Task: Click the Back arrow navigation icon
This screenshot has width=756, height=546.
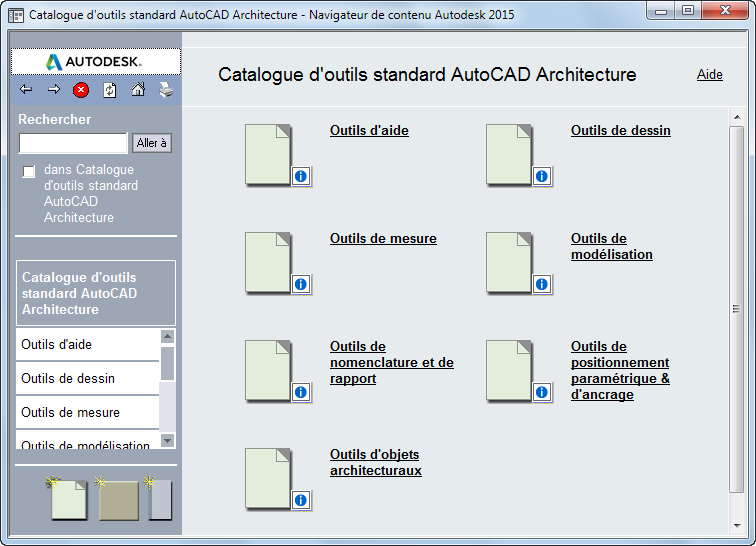Action: coord(26,89)
